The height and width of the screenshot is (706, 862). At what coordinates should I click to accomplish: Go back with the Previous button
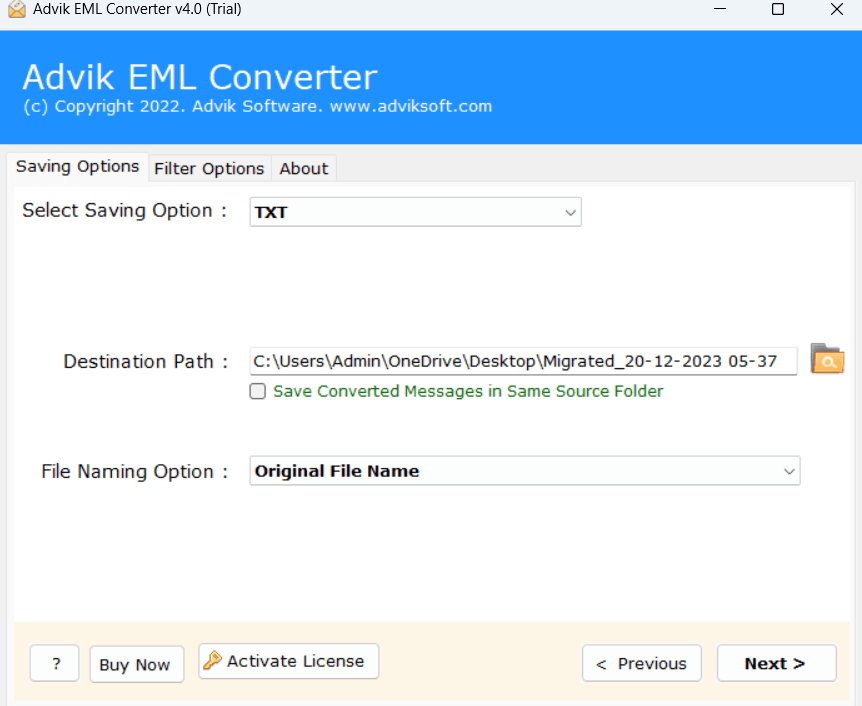click(642, 663)
